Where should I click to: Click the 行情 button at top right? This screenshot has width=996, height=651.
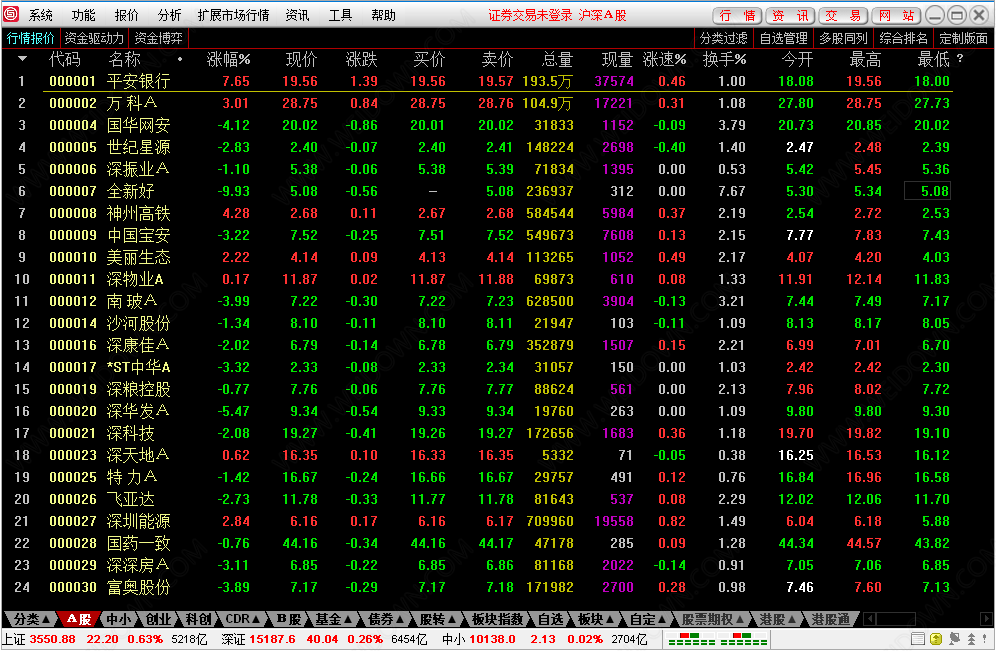737,15
